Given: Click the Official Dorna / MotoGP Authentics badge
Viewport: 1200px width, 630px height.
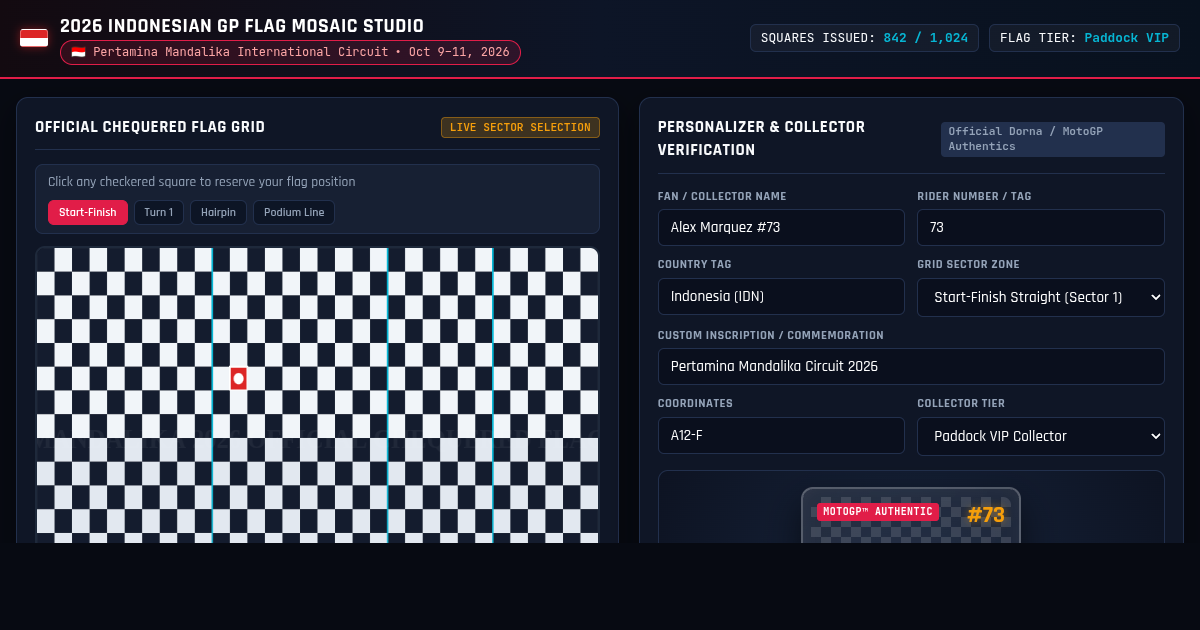Looking at the screenshot, I should (x=1053, y=139).
